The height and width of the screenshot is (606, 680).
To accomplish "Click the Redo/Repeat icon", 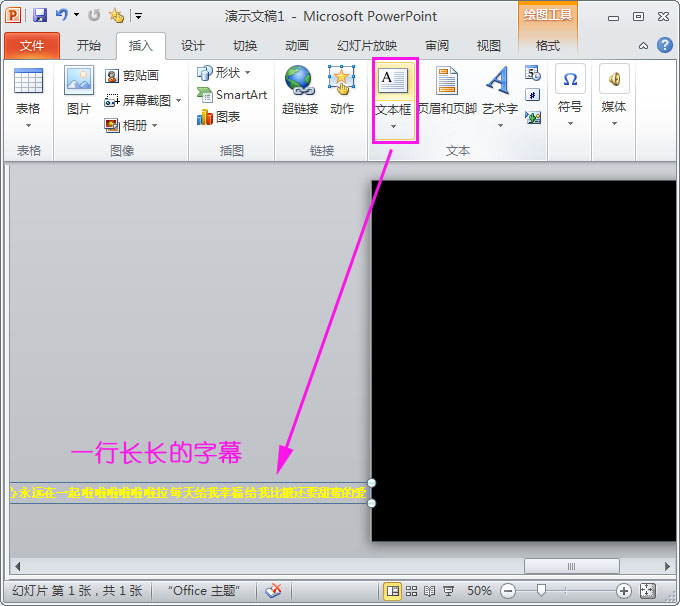I will click(x=94, y=16).
